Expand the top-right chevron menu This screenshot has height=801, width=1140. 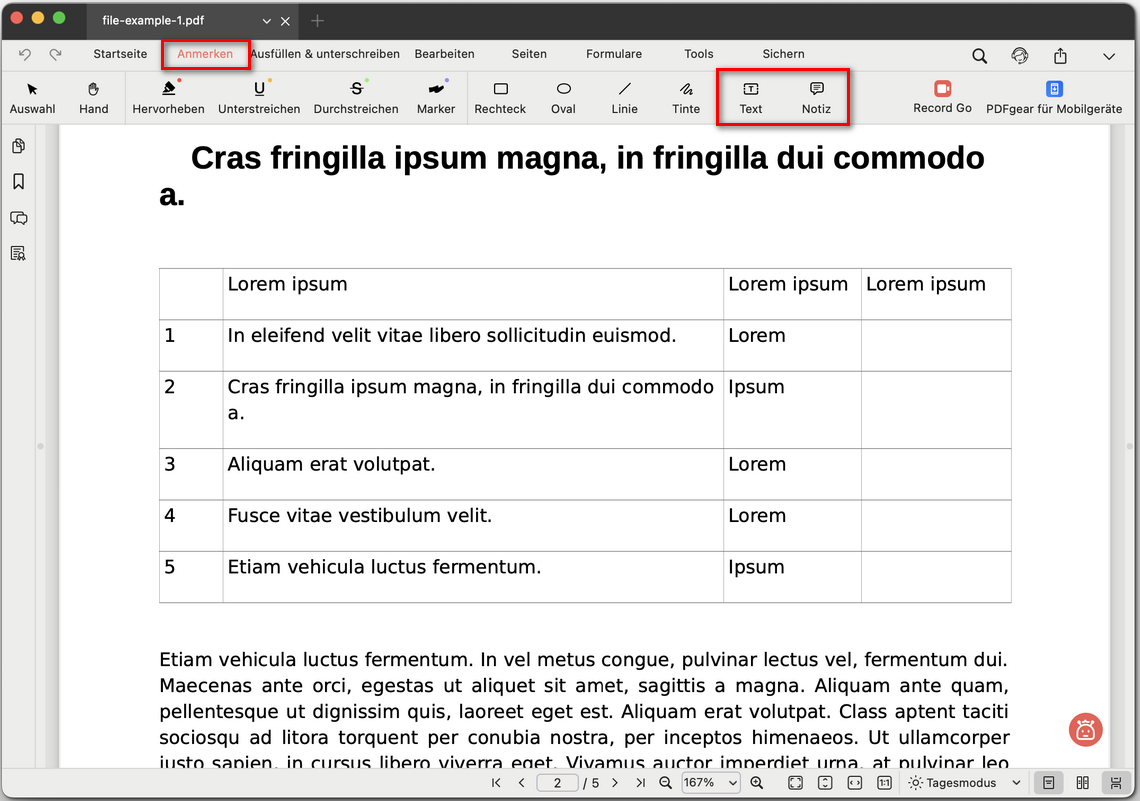1108,56
